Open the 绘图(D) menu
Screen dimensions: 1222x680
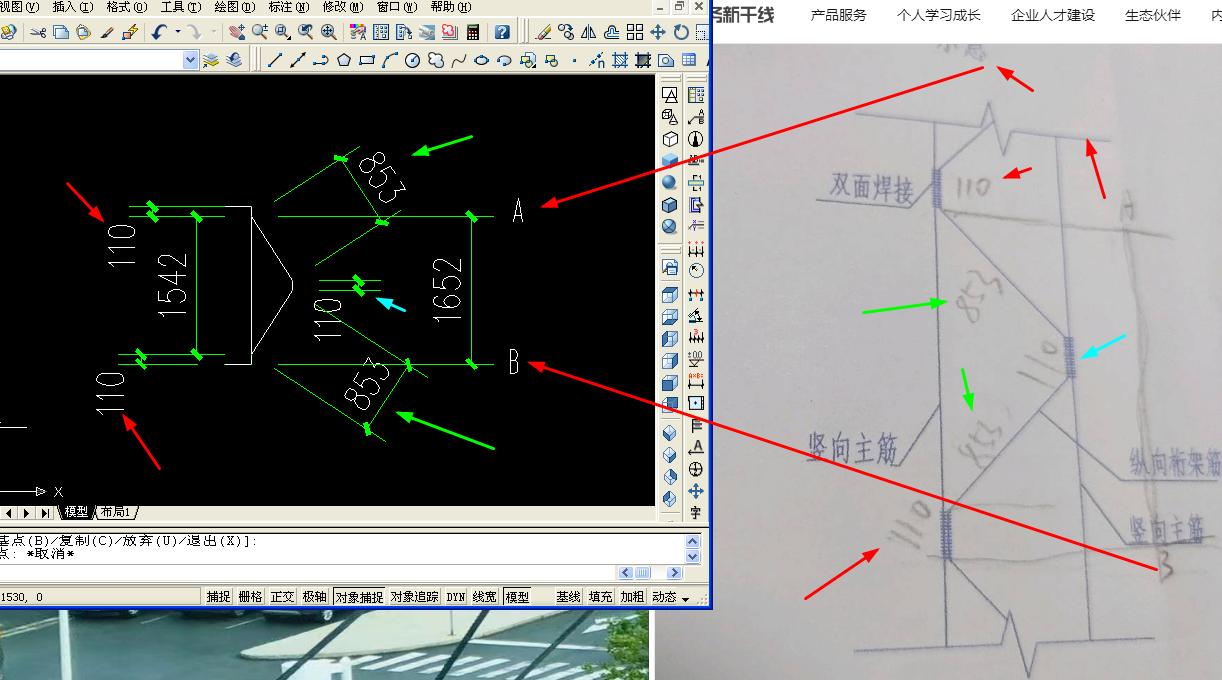point(234,7)
